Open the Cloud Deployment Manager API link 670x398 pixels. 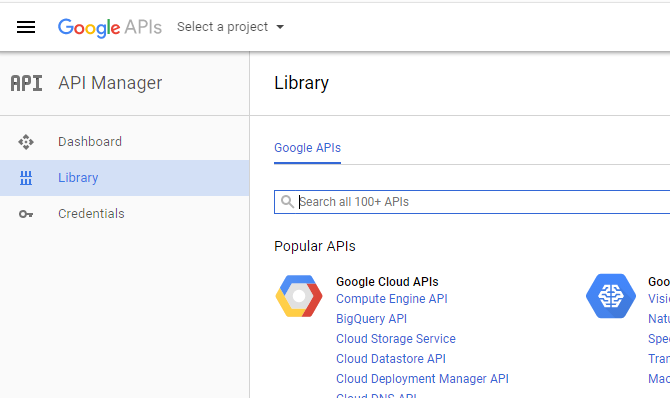point(422,379)
